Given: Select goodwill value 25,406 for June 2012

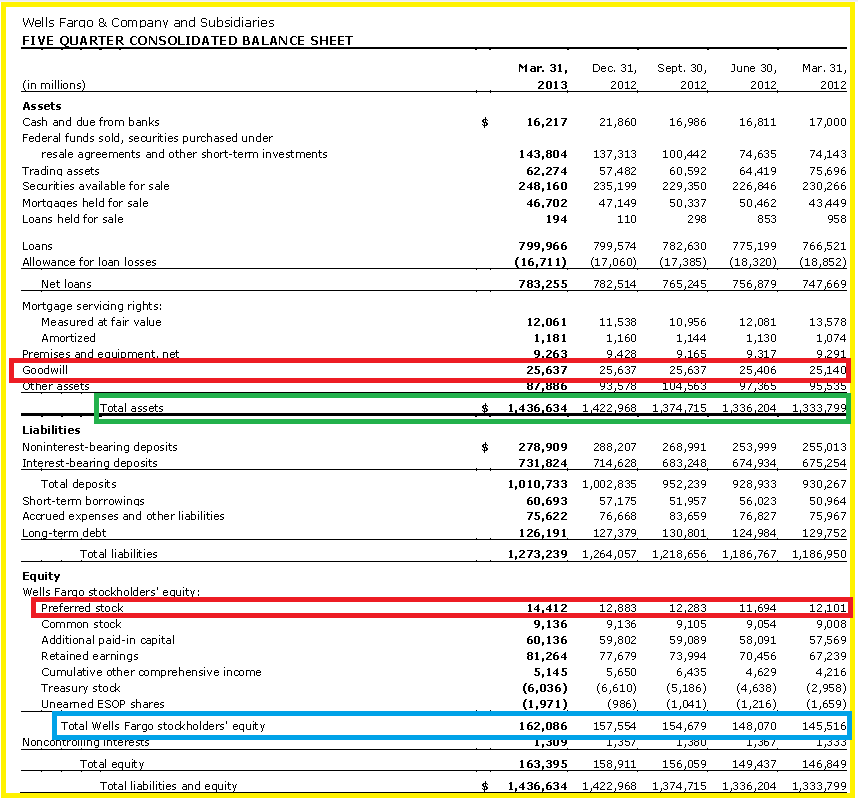Looking at the screenshot, I should click(x=757, y=370).
